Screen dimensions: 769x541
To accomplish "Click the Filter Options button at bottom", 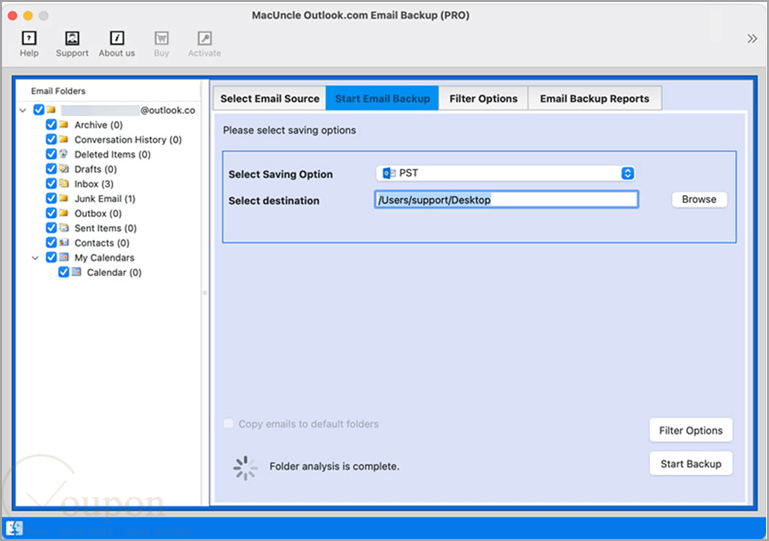I will tap(691, 430).
